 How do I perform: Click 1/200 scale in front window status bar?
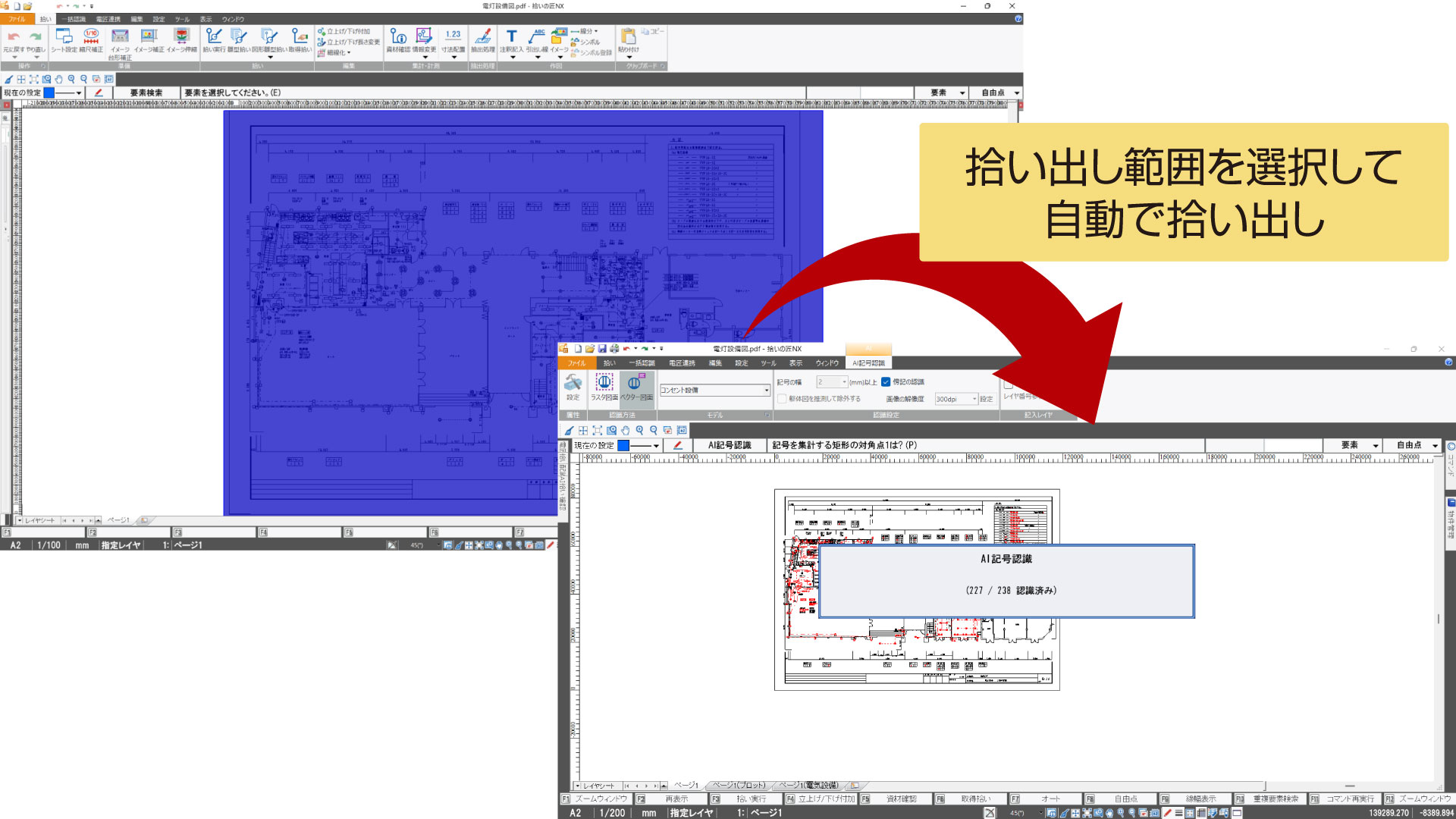(x=612, y=813)
